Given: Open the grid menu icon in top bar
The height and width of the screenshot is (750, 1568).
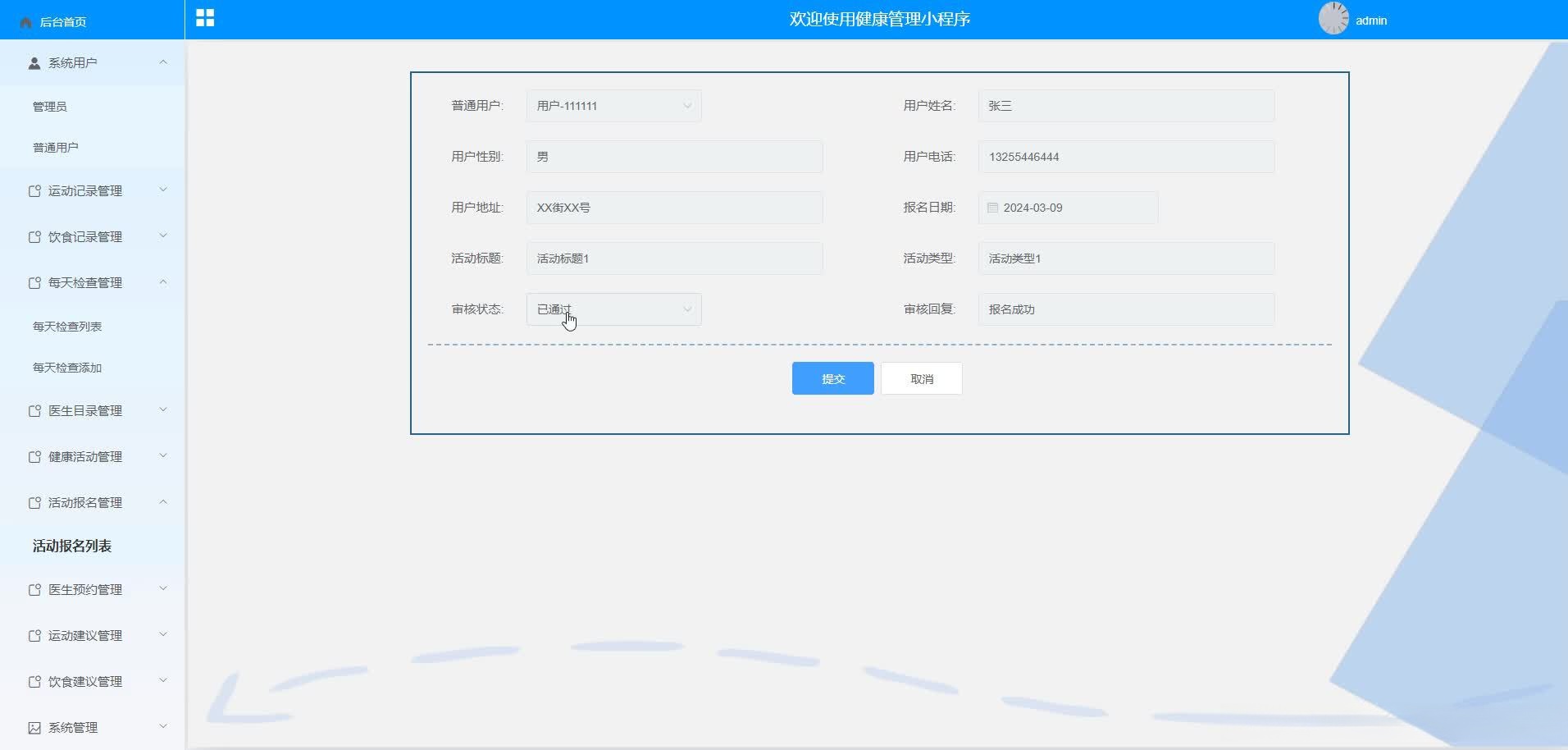Looking at the screenshot, I should click(x=204, y=17).
